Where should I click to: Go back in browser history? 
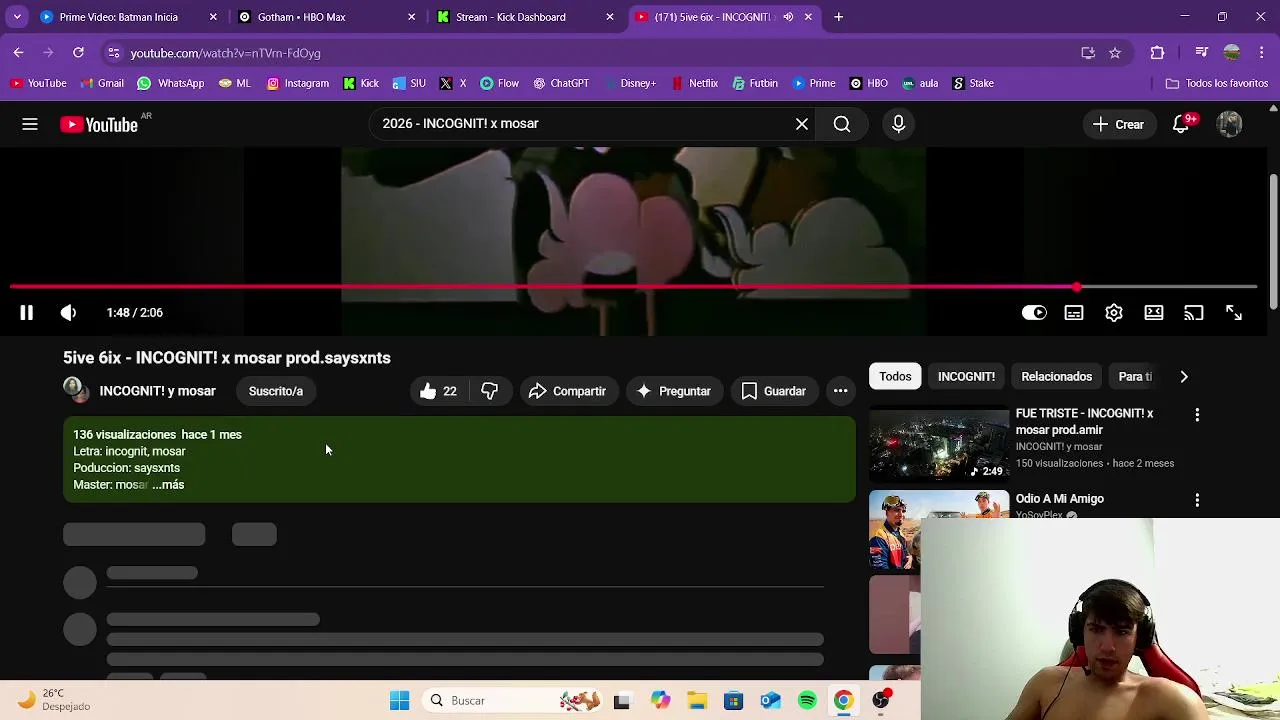18,52
